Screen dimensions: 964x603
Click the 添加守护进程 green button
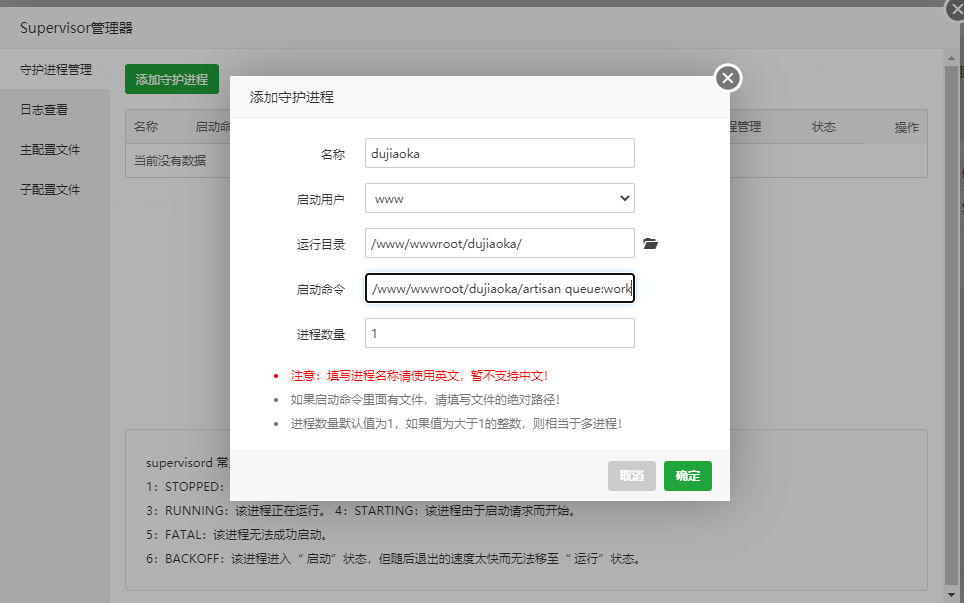click(x=171, y=78)
